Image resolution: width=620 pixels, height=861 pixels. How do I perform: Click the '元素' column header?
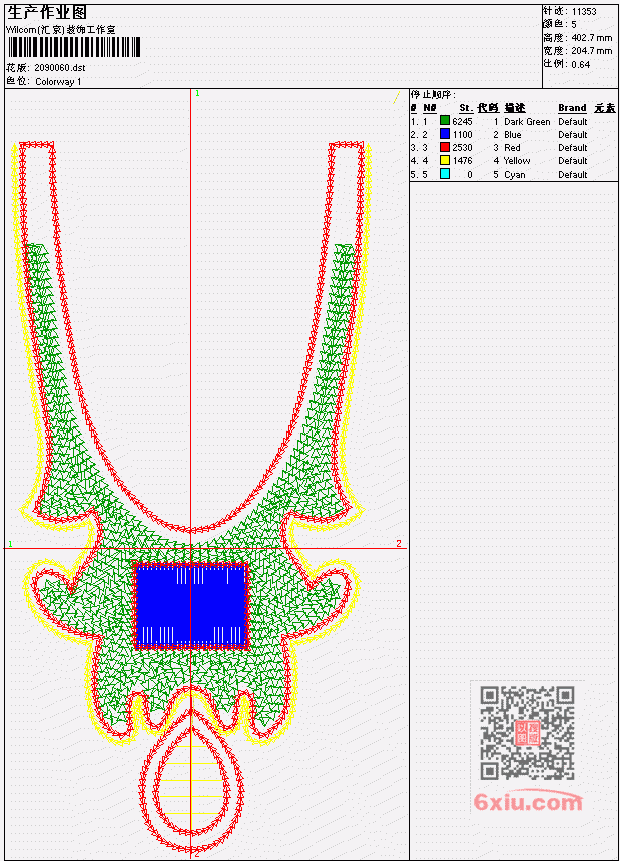tap(605, 108)
